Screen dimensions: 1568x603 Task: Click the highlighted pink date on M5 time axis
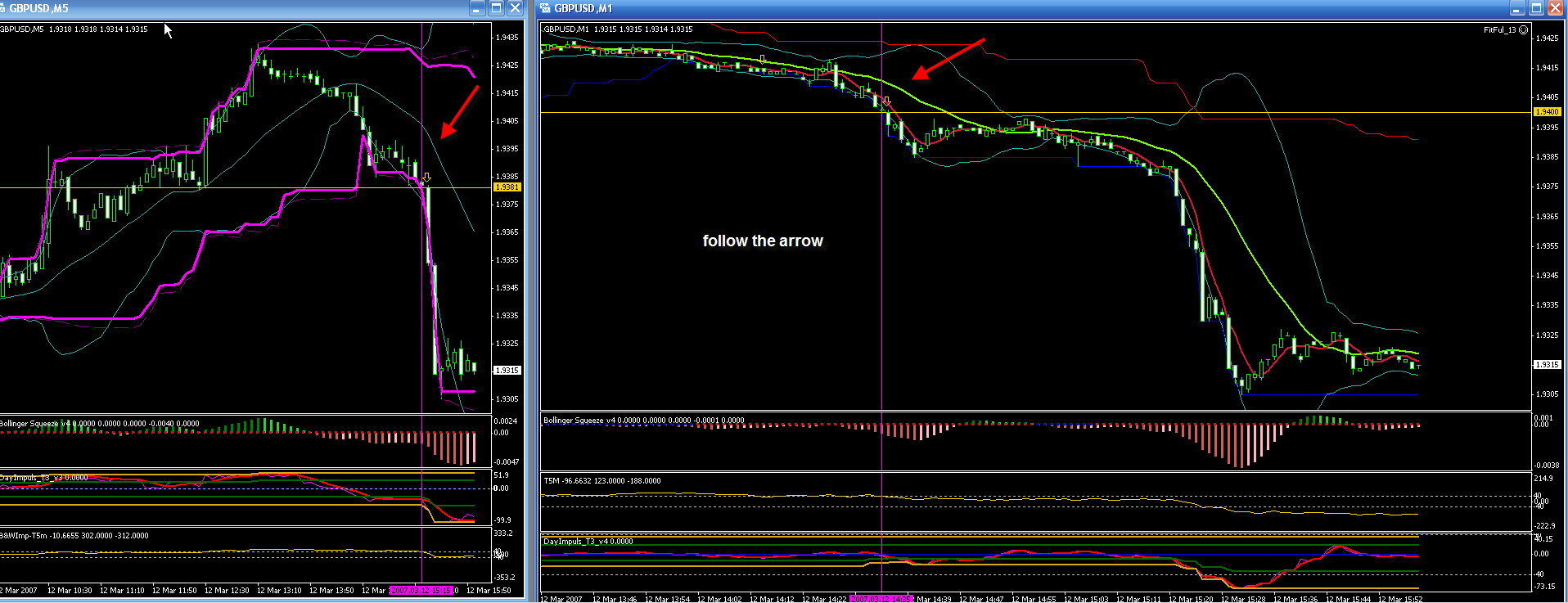tap(421, 591)
